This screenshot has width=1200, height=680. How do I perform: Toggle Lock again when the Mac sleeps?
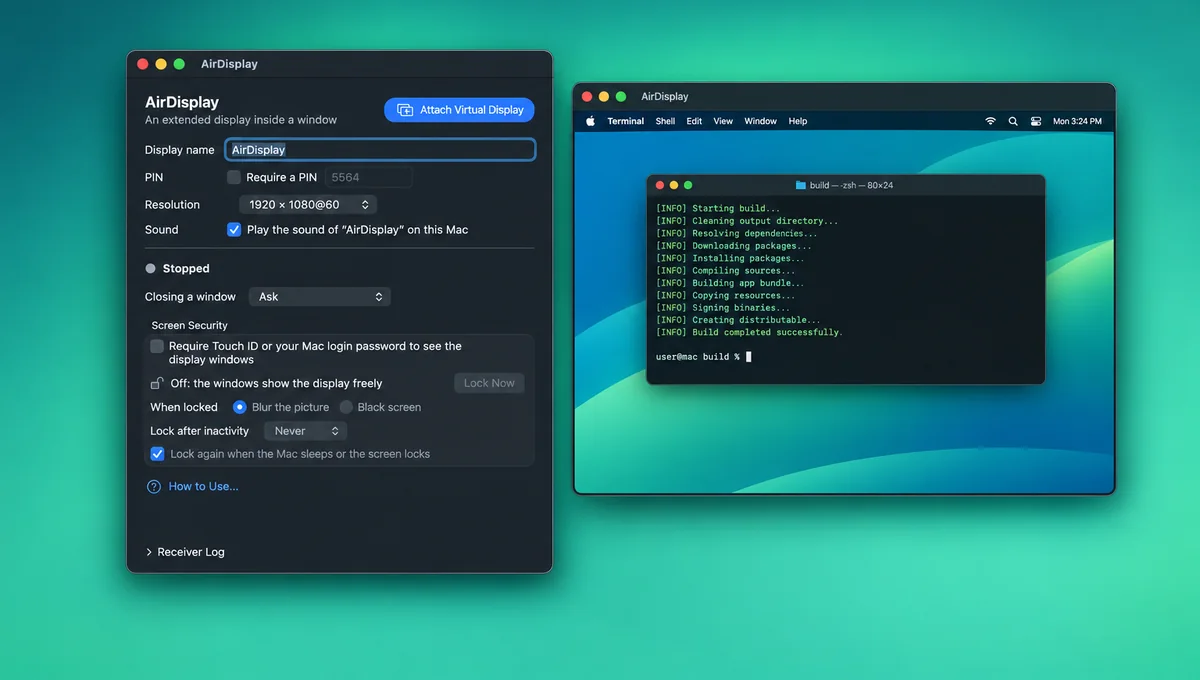pos(157,454)
